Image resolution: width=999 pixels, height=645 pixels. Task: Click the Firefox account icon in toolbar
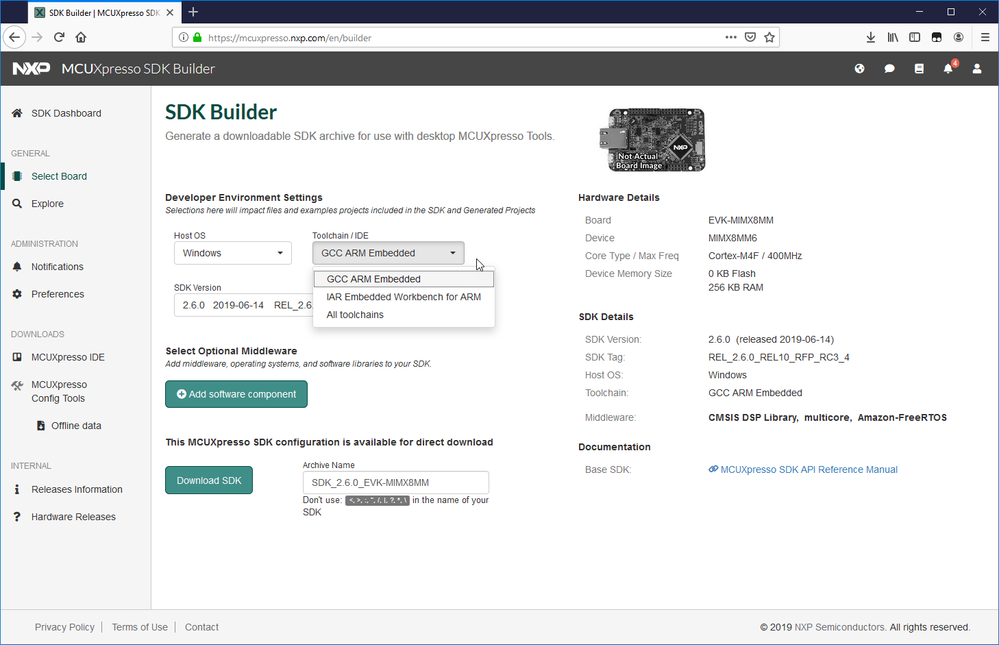pyautogui.click(x=958, y=38)
